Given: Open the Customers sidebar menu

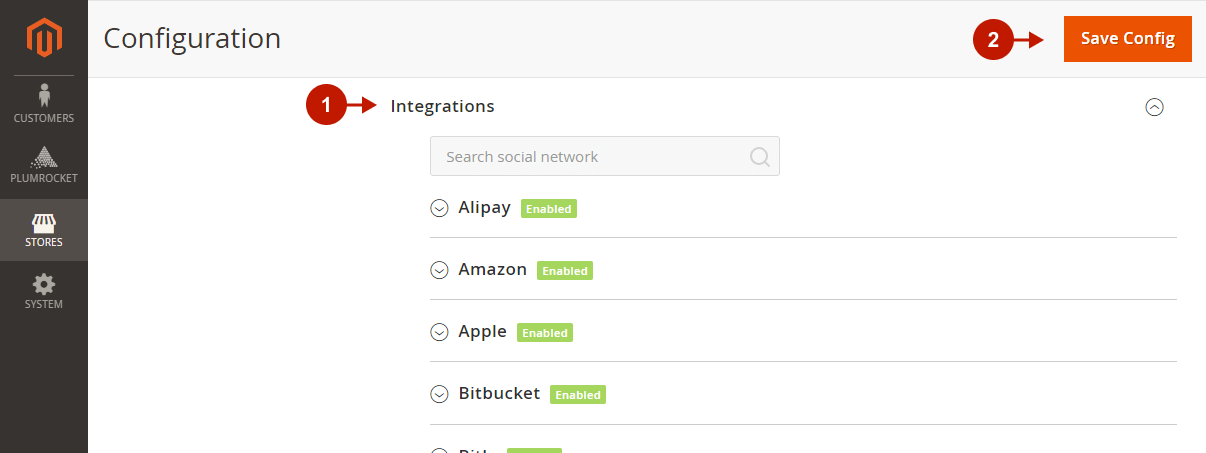Looking at the screenshot, I should coord(44,105).
